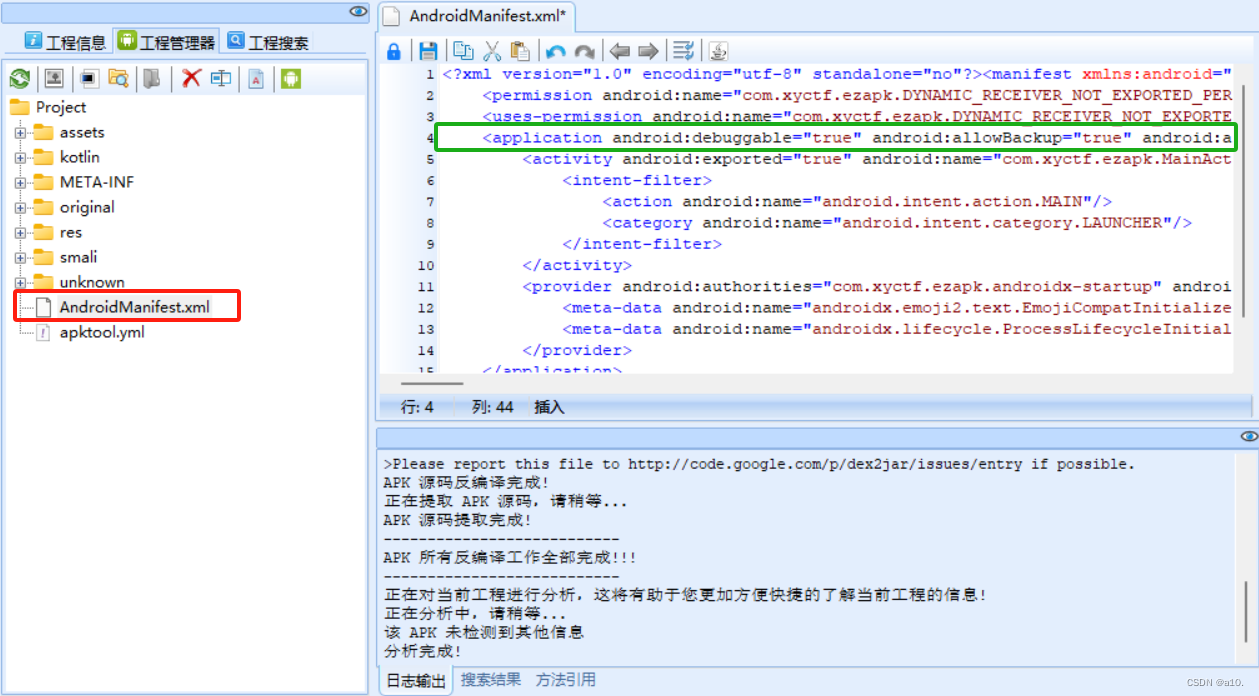The image size is (1259, 696).
Task: Paste clipboard content into the editor
Action: pos(519,50)
